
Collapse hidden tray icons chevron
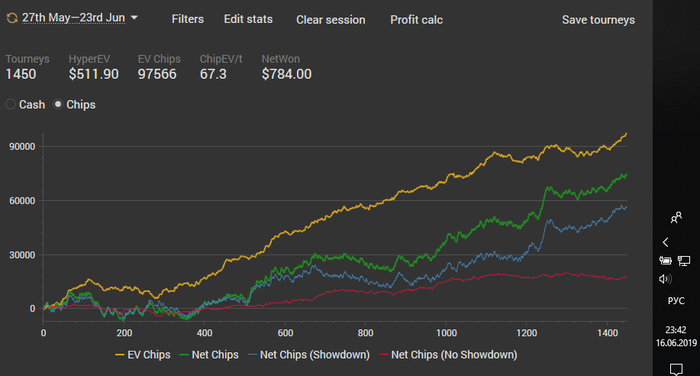coord(666,242)
